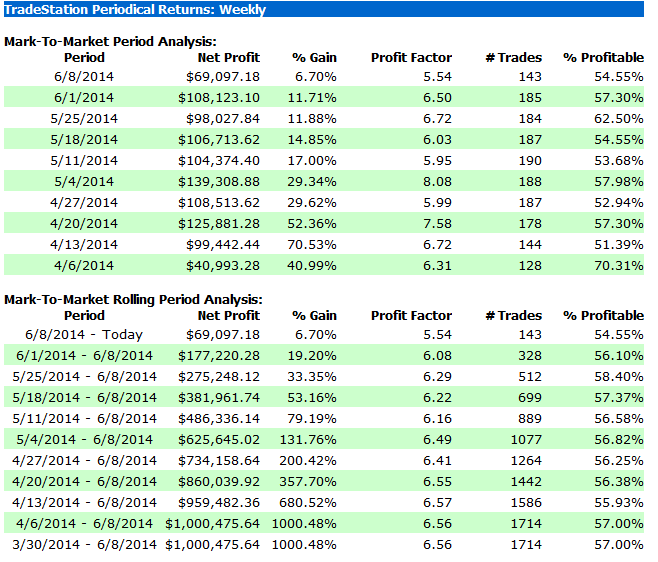Select the 6/1/2014 period cell
The height and width of the screenshot is (562, 658).
coord(84,98)
